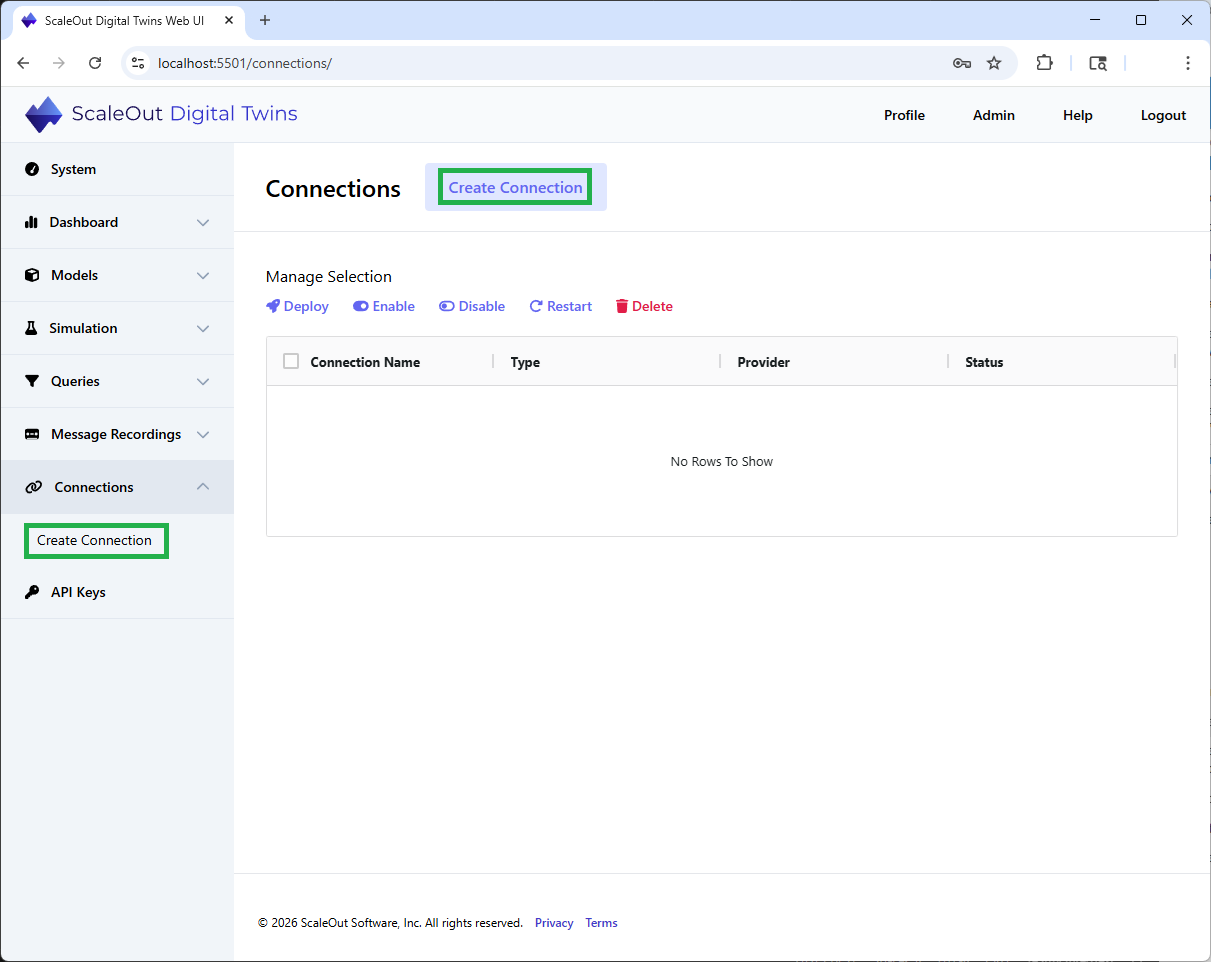Sort by the Type column header
Screen dimensions: 1211x962
click(x=525, y=362)
